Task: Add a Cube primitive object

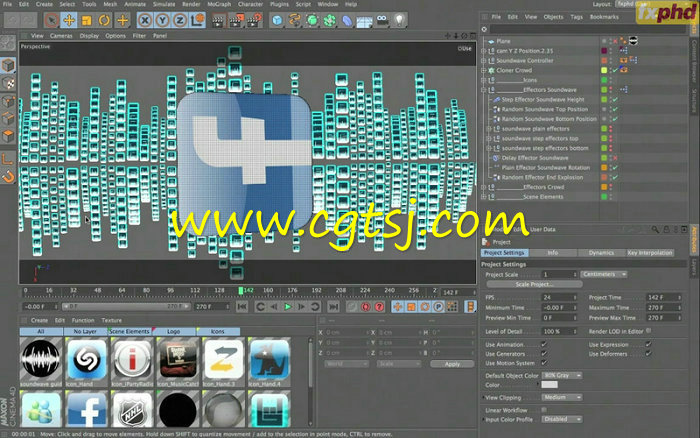Action: [x=277, y=21]
